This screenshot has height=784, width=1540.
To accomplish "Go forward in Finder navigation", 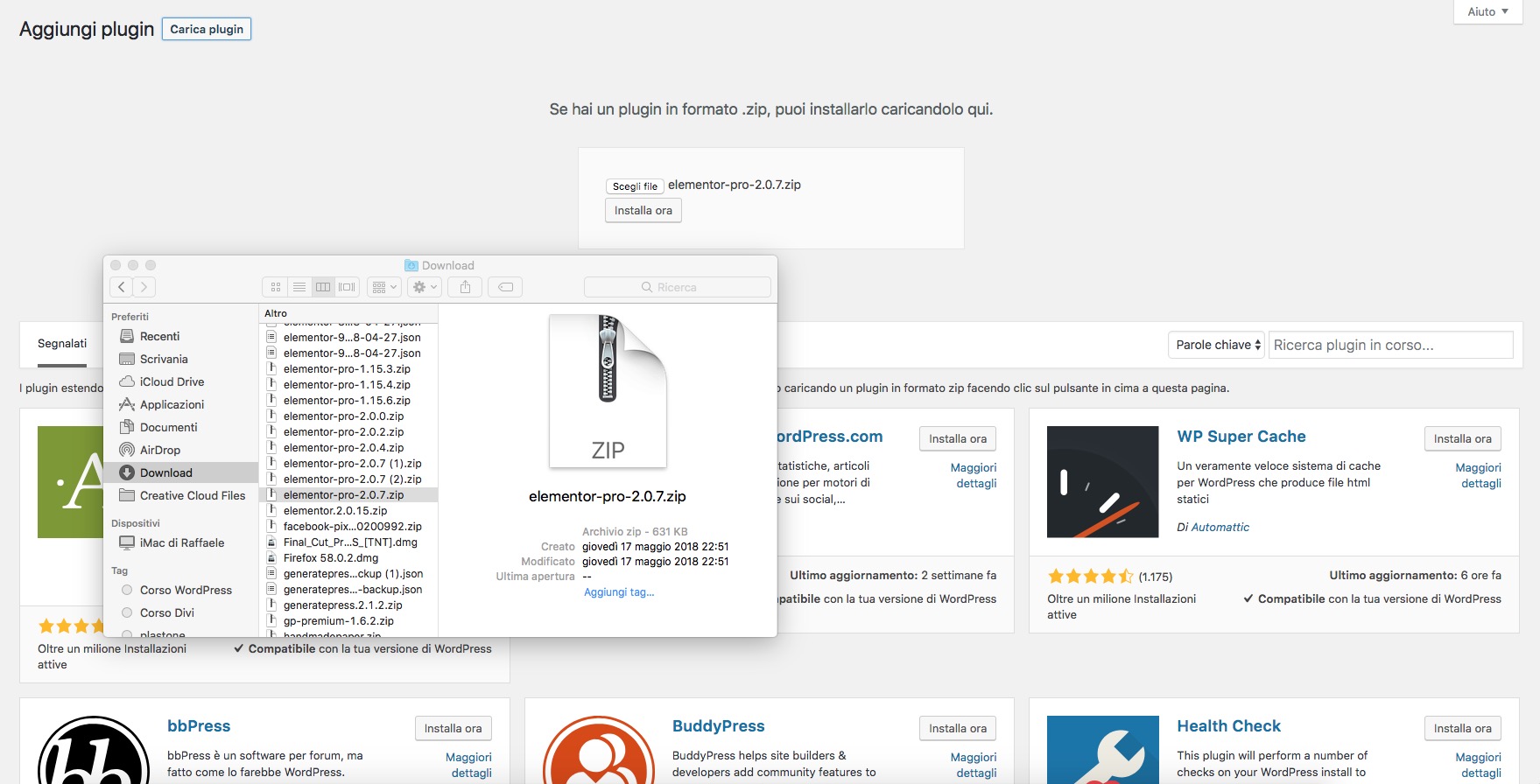I will click(x=144, y=287).
